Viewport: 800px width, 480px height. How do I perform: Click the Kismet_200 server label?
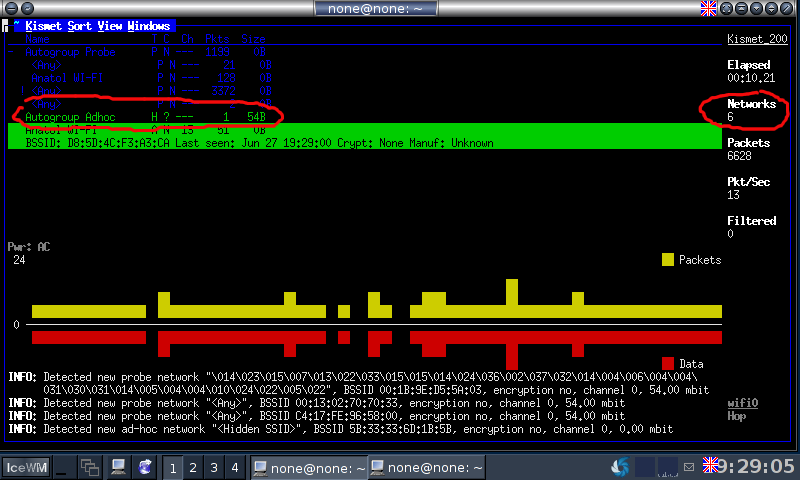(x=757, y=39)
